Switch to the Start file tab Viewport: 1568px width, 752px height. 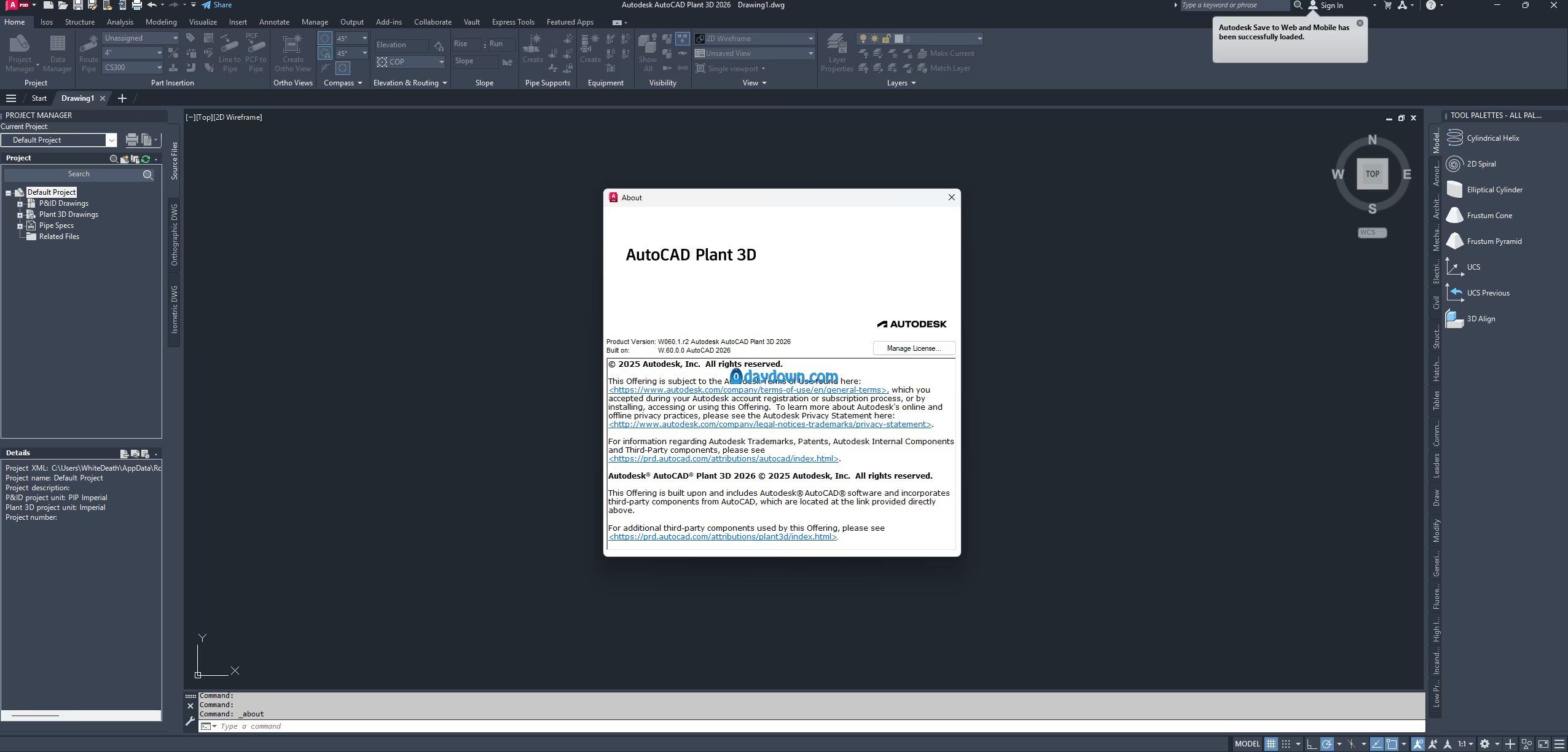pyautogui.click(x=39, y=98)
